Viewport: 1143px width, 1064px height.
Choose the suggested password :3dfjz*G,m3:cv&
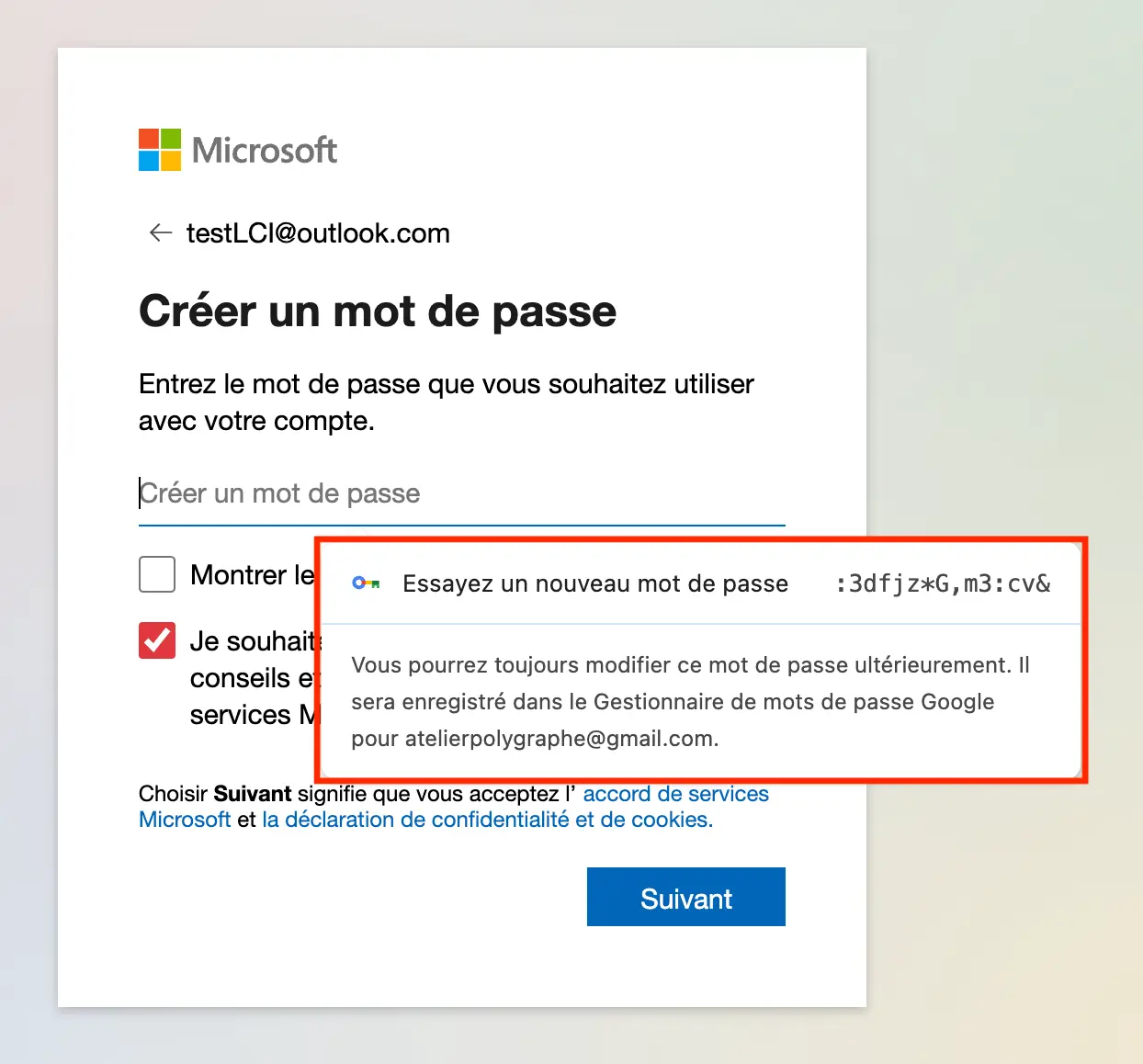coord(943,583)
